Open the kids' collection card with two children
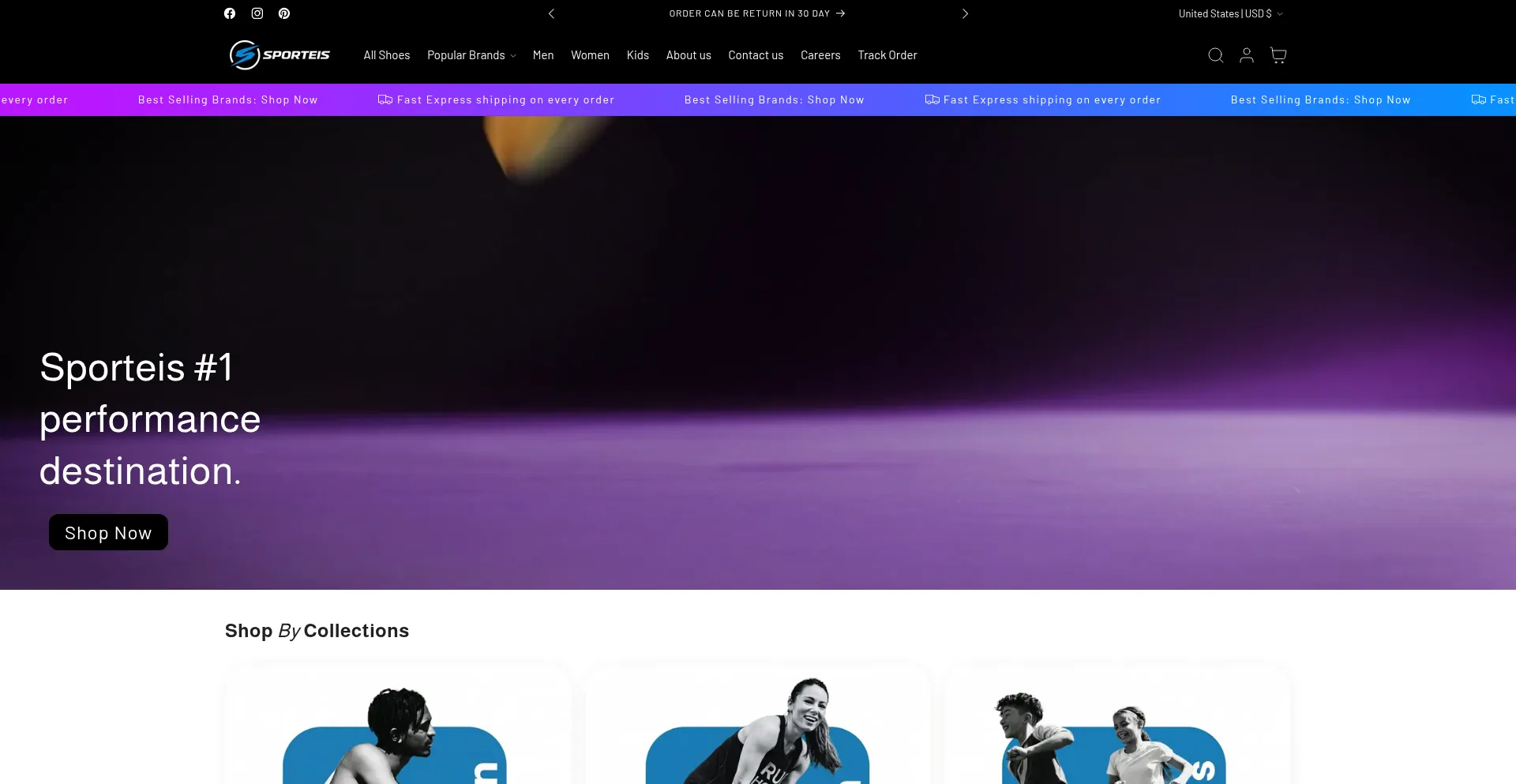Viewport: 1516px width, 784px height. [x=1117, y=725]
